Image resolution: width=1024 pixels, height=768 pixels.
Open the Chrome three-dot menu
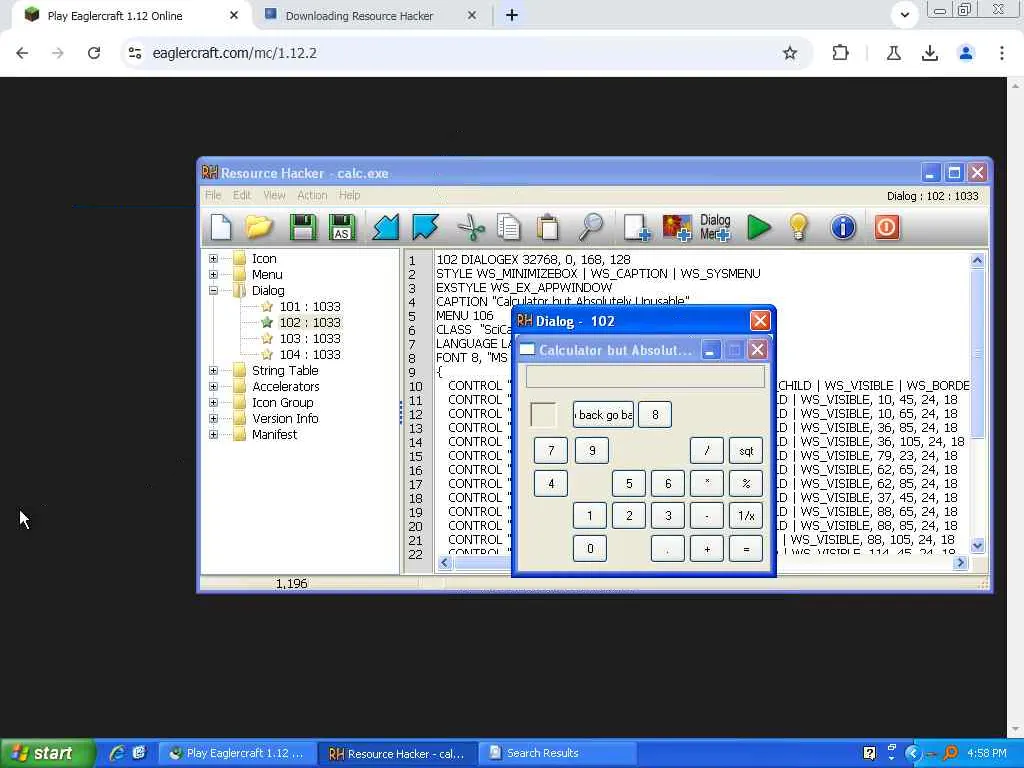point(1002,53)
